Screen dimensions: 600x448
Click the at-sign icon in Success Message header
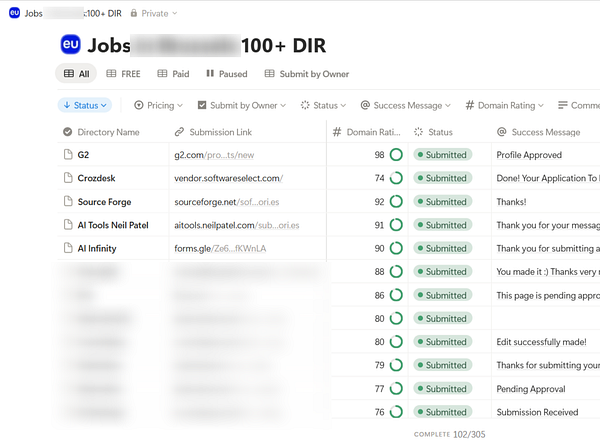502,132
